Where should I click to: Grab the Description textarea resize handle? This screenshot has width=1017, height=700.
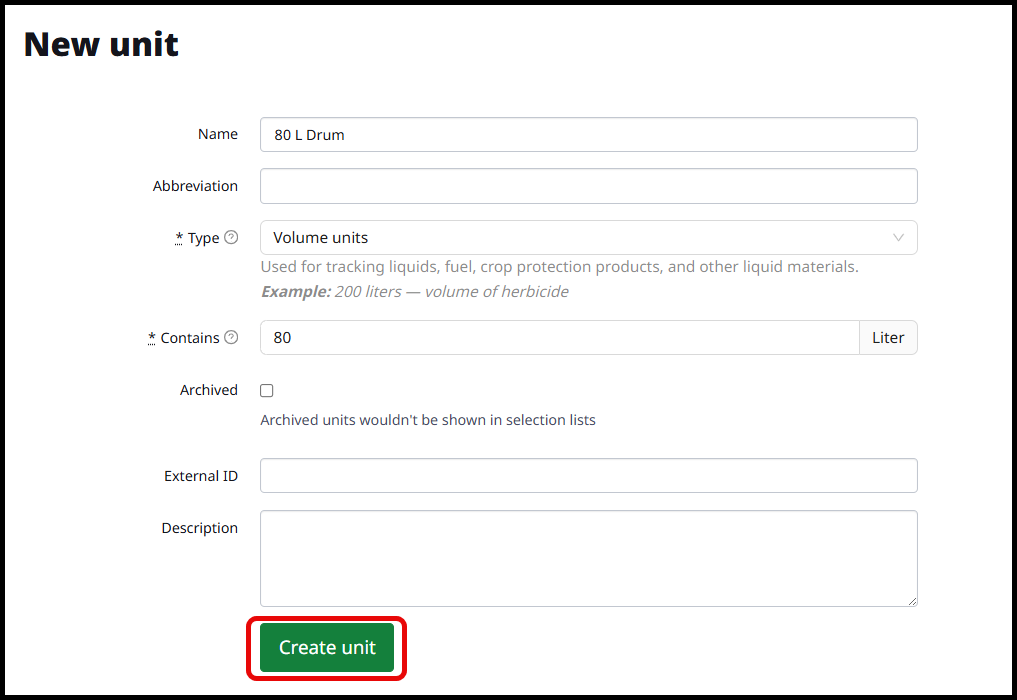tap(912, 601)
